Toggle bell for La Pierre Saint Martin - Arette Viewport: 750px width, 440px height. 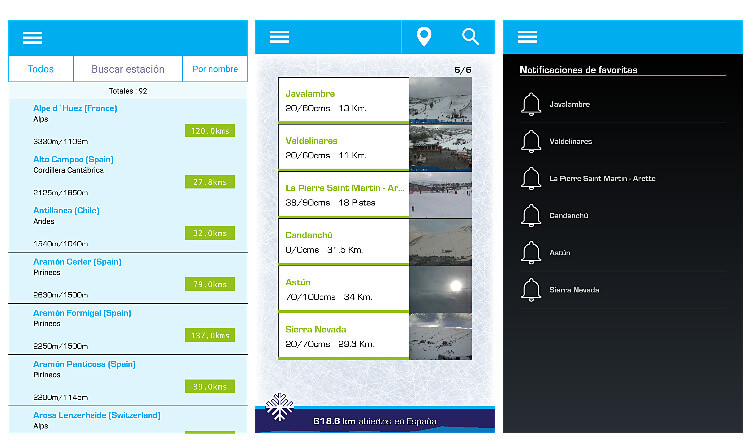pos(531,178)
